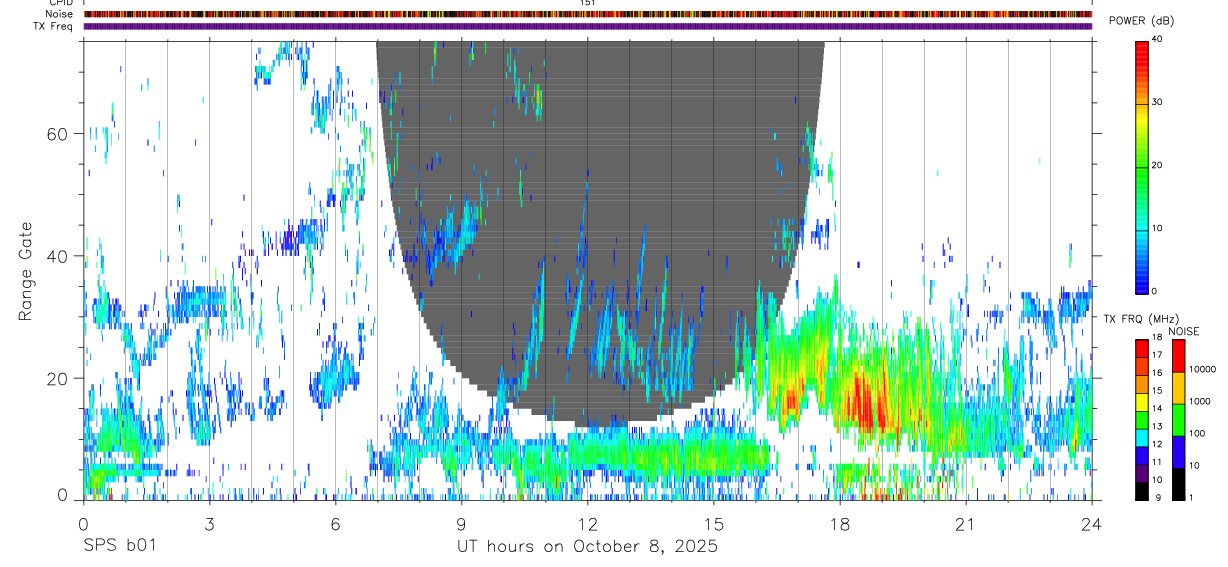Click the '13' label on the TX FRQ legend
Image resolution: width=1228 pixels, height=567 pixels.
[1157, 426]
